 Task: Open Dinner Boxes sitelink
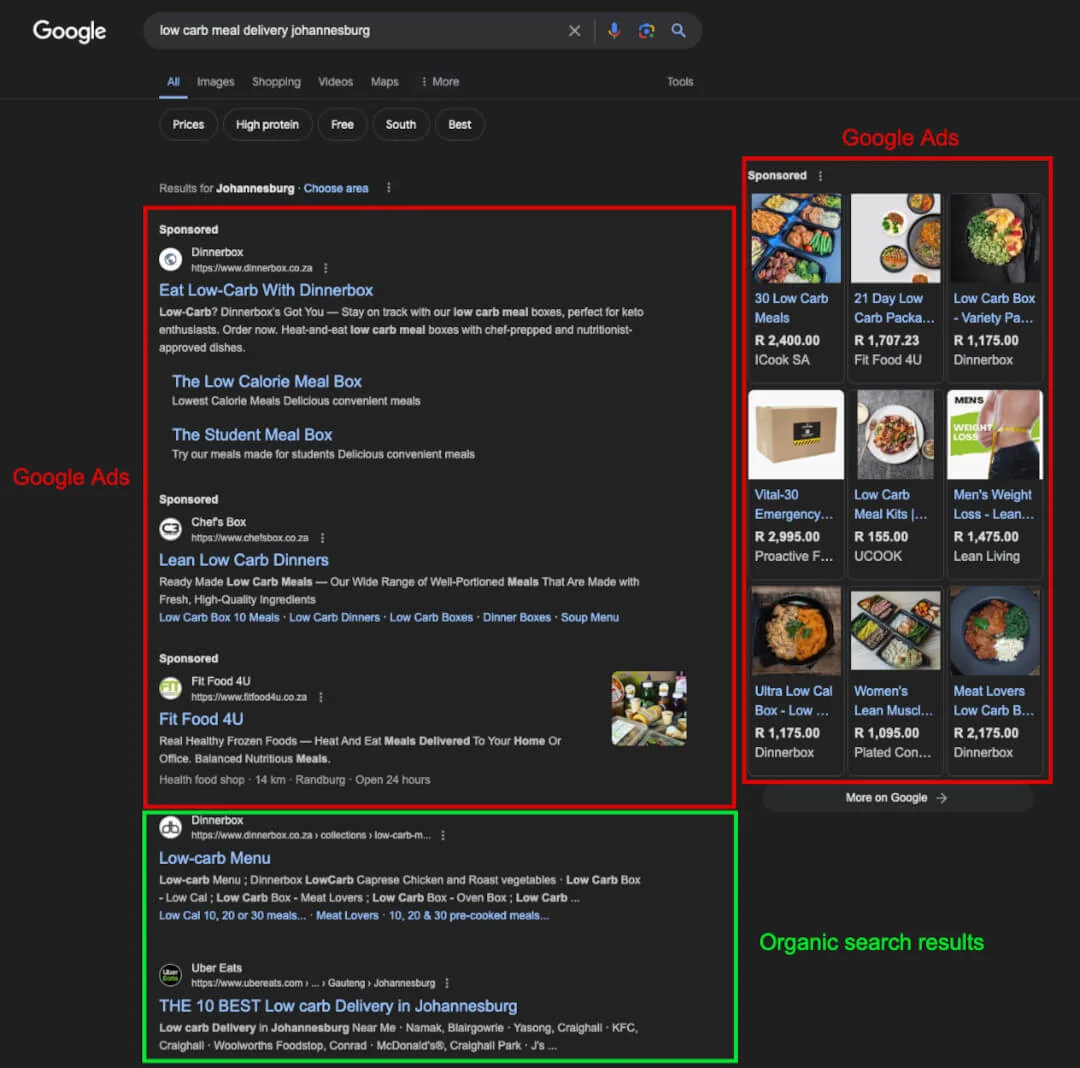517,617
